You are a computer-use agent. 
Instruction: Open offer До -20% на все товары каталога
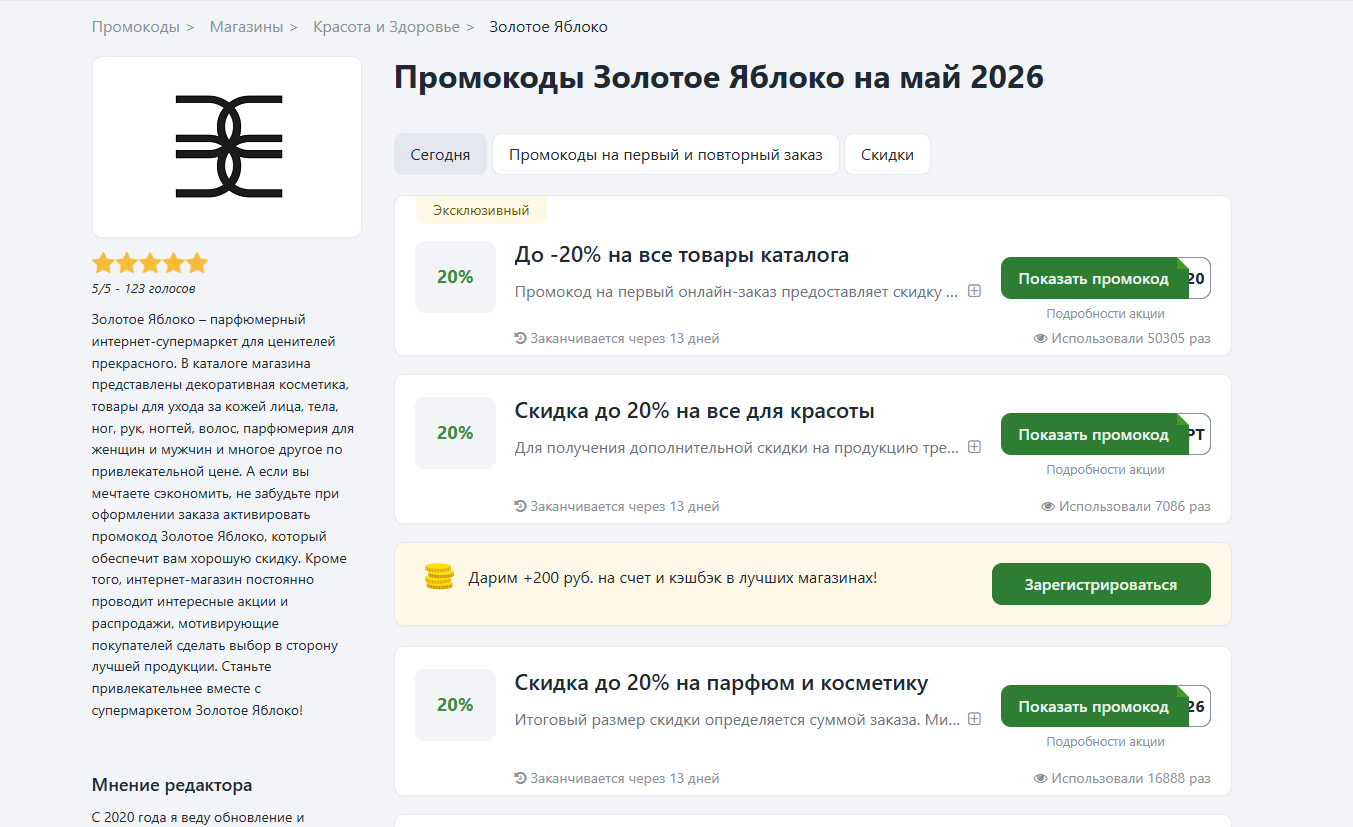(x=681, y=255)
